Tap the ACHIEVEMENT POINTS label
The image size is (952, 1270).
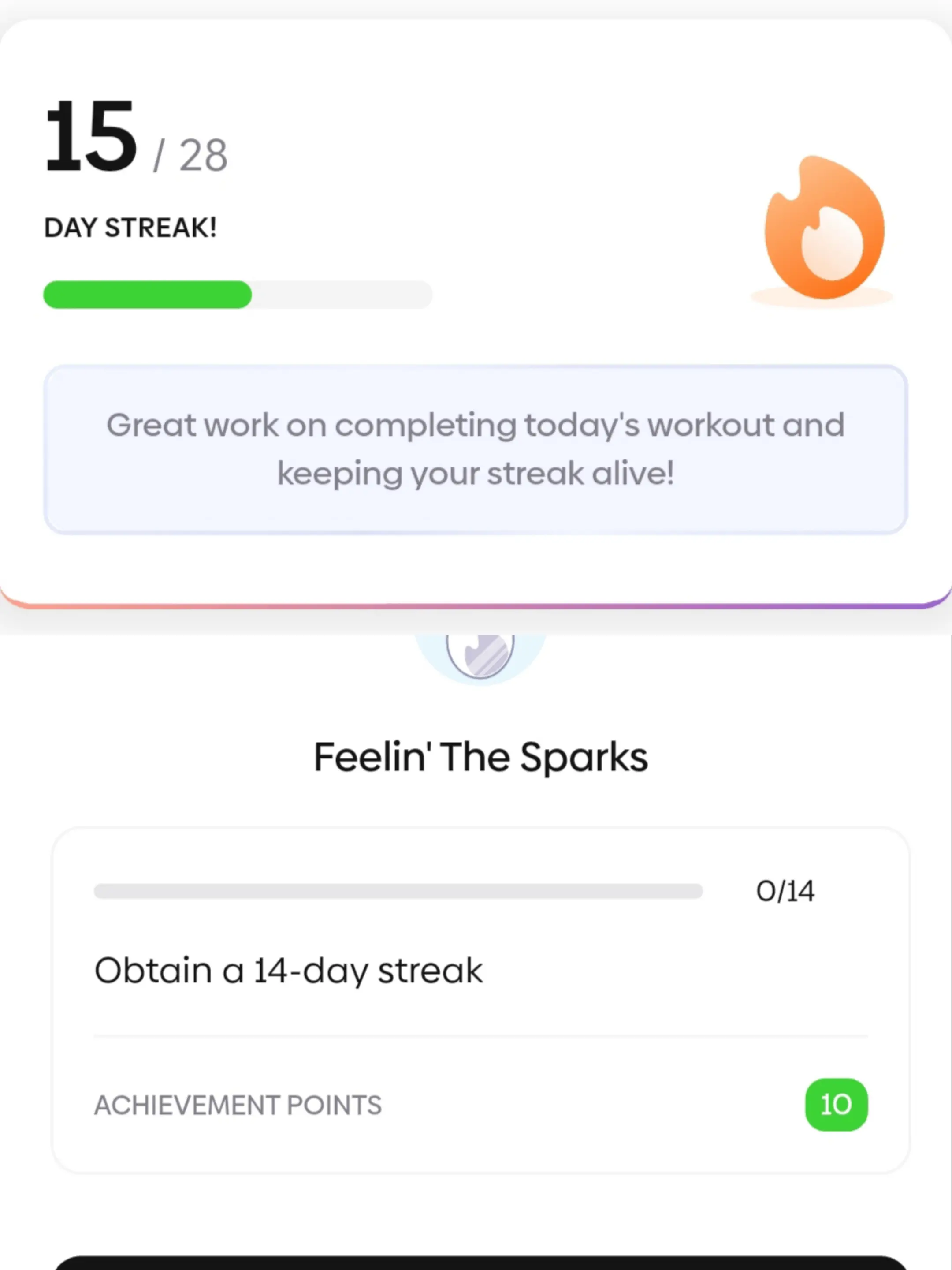click(238, 1105)
